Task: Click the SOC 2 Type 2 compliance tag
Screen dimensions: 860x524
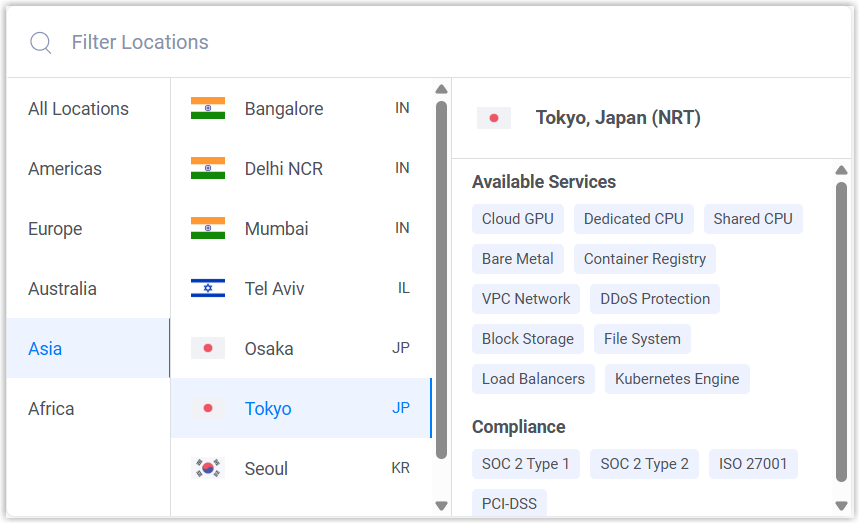Action: (644, 464)
